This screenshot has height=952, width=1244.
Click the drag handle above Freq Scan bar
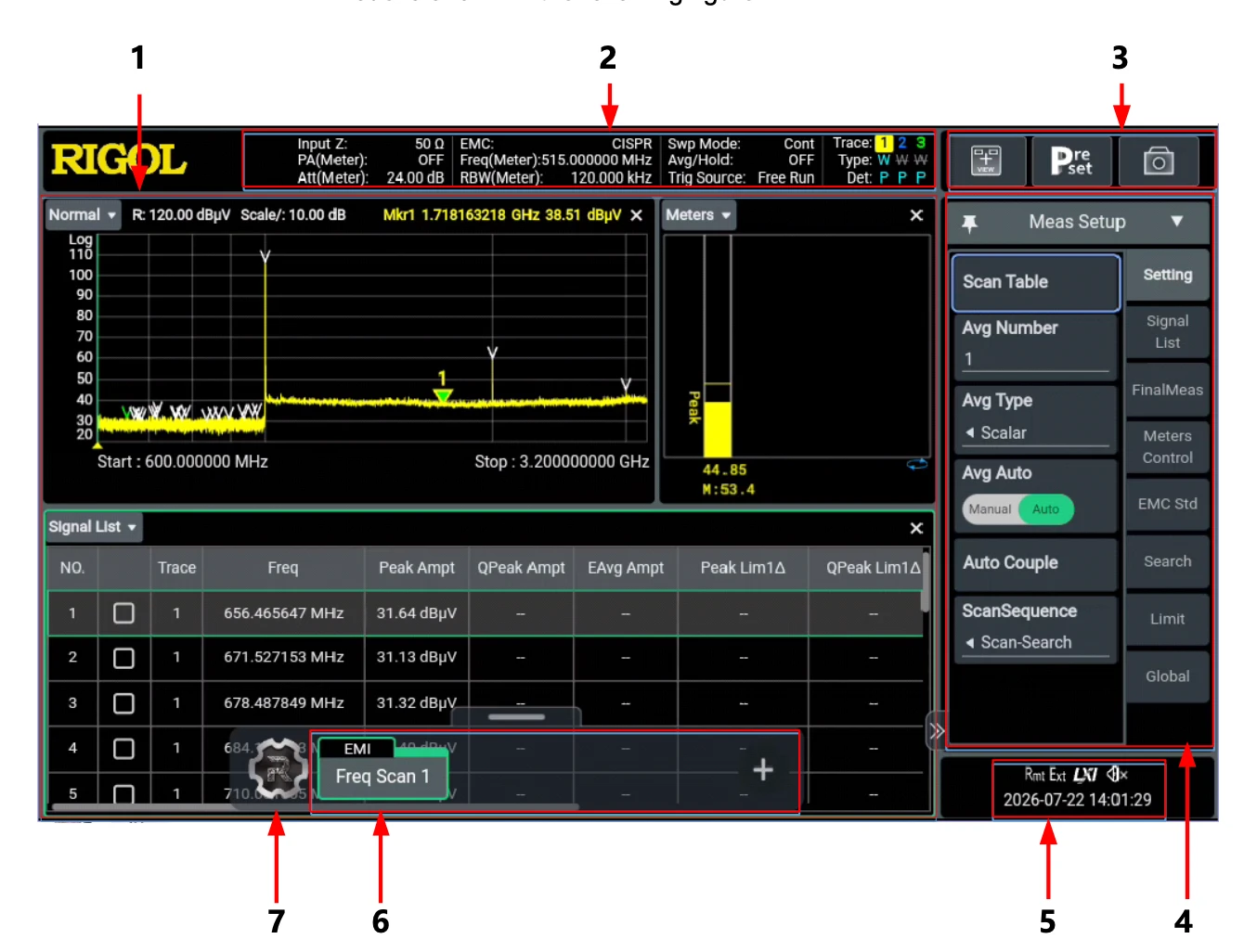click(516, 716)
